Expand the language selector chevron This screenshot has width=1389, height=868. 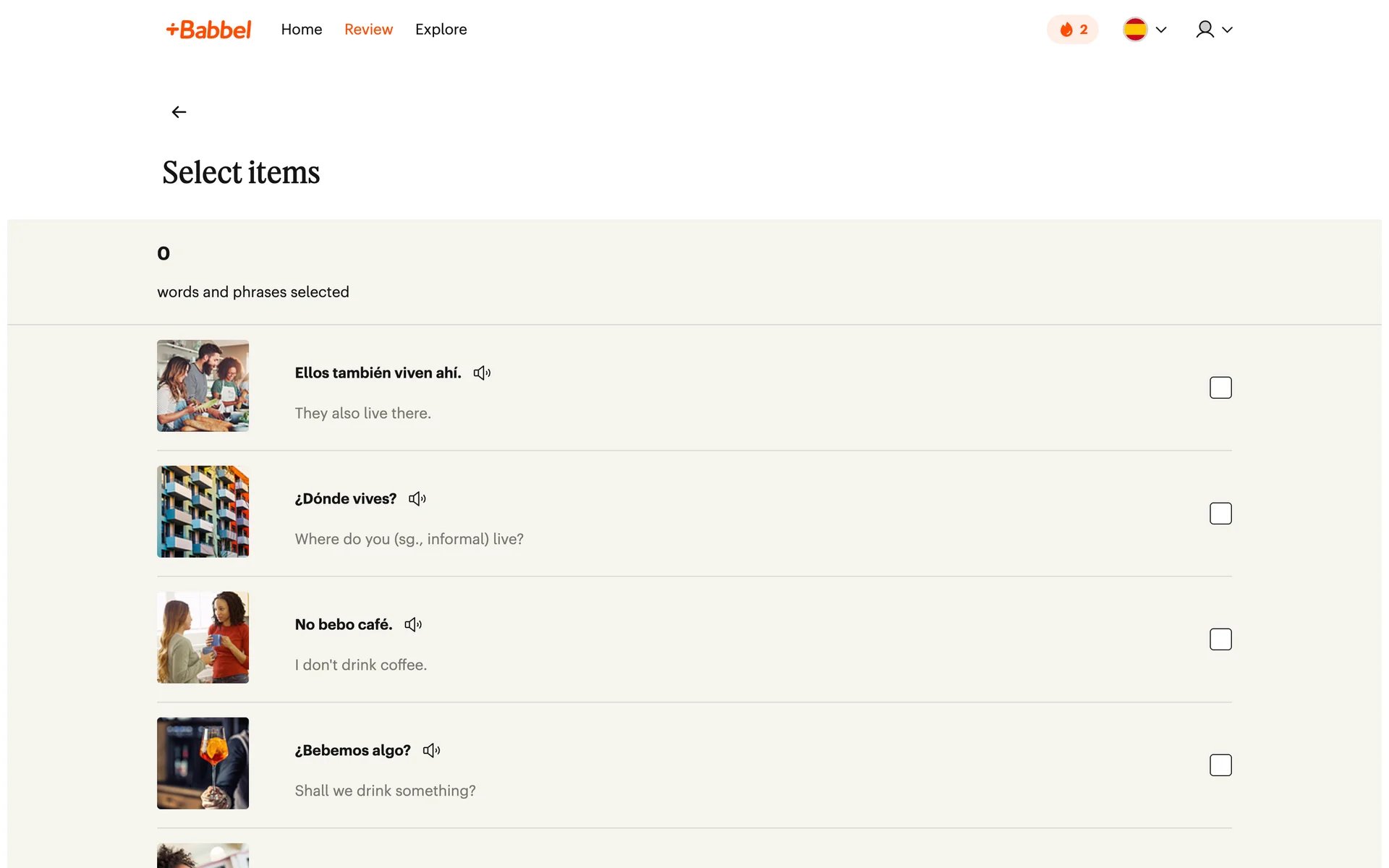click(1161, 30)
